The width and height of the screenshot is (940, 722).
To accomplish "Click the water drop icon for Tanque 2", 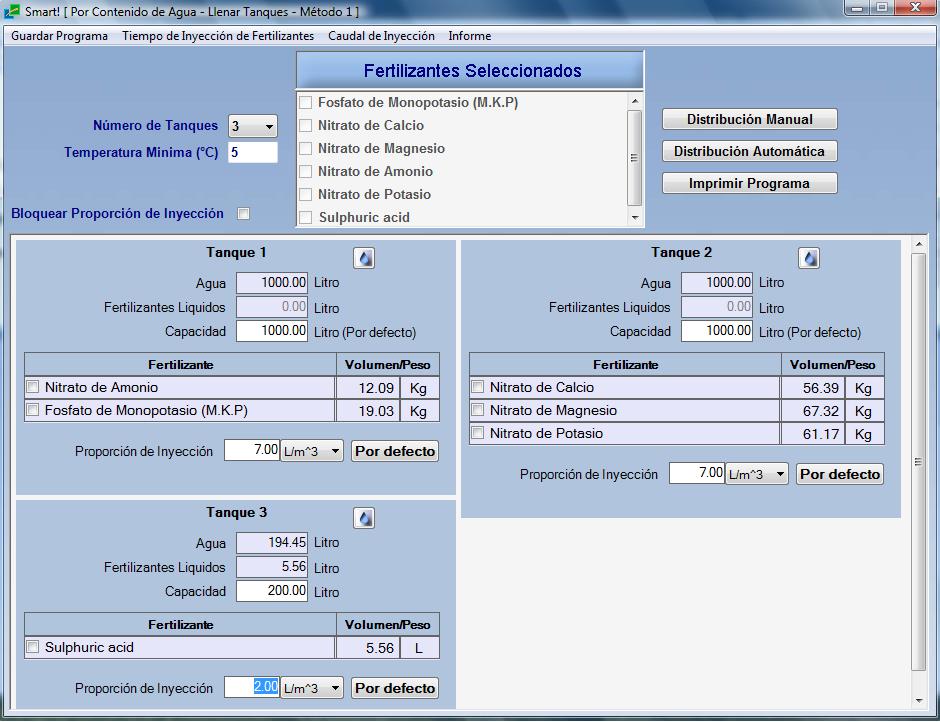I will click(809, 258).
